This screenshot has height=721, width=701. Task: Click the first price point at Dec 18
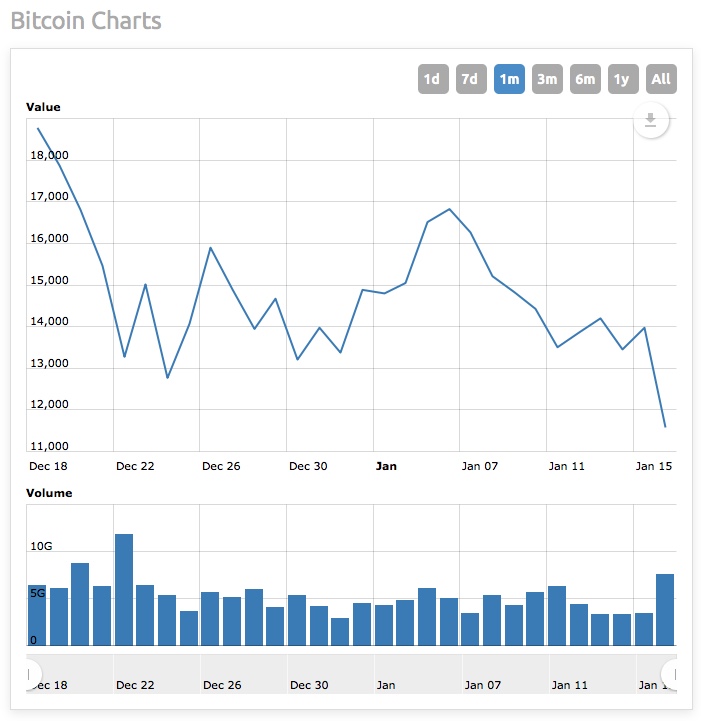(x=38, y=128)
